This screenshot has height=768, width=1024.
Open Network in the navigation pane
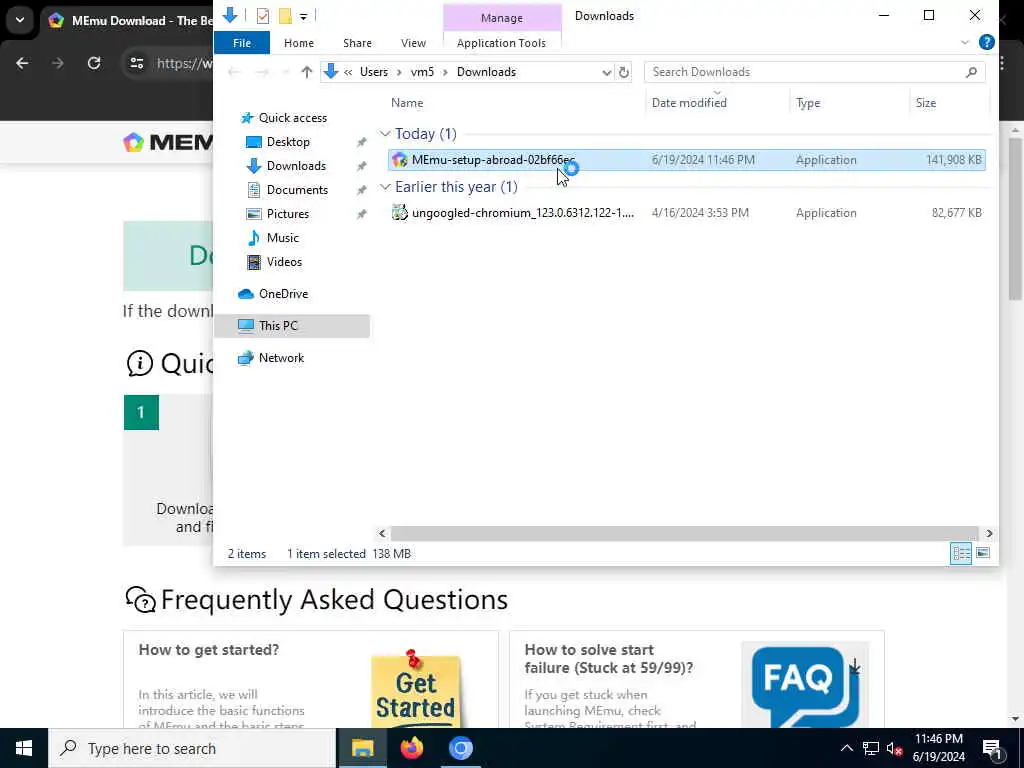point(281,358)
